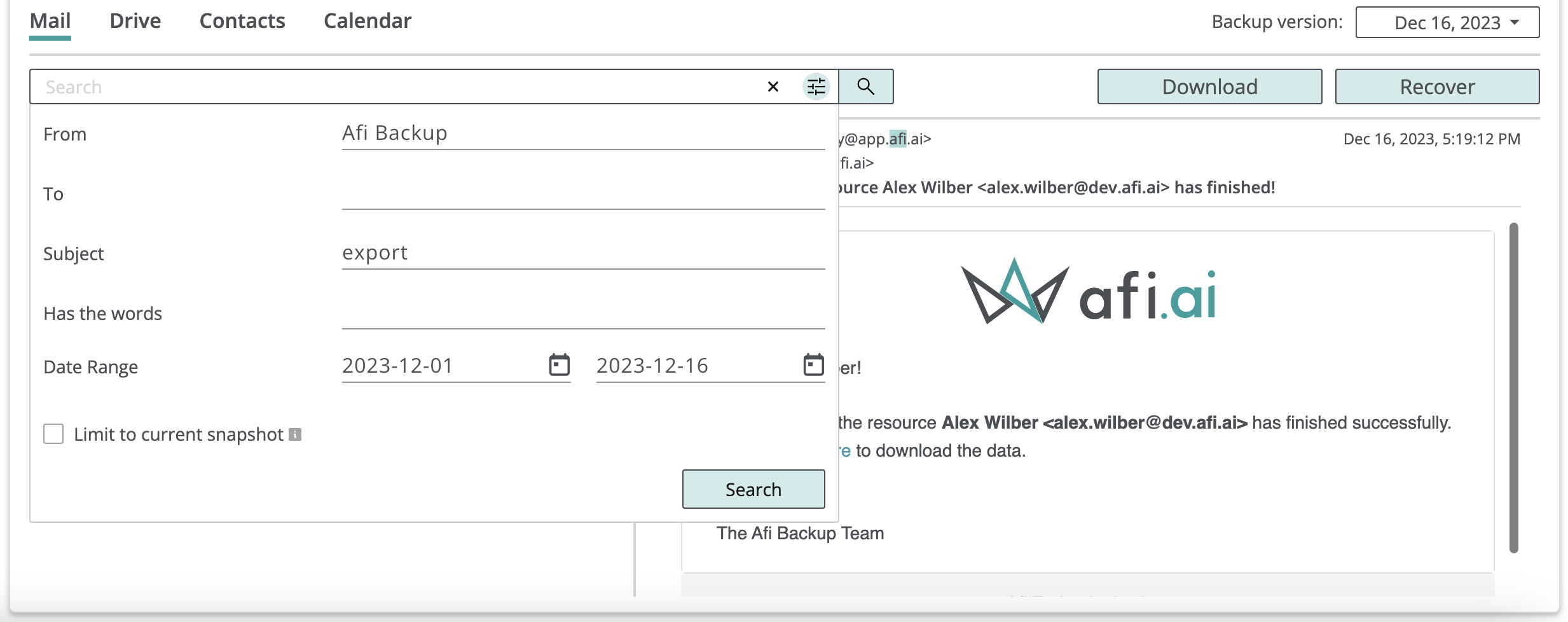Follow the link to download the data
Image resolution: width=1568 pixels, height=622 pixels.
click(845, 451)
